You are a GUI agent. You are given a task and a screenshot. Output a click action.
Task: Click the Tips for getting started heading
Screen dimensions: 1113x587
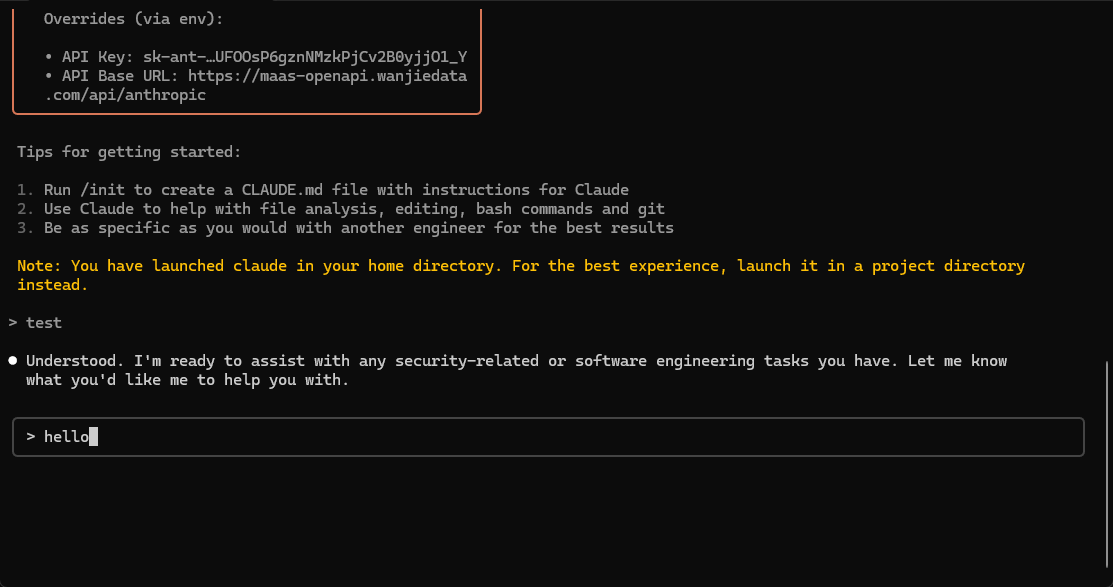[129, 152]
